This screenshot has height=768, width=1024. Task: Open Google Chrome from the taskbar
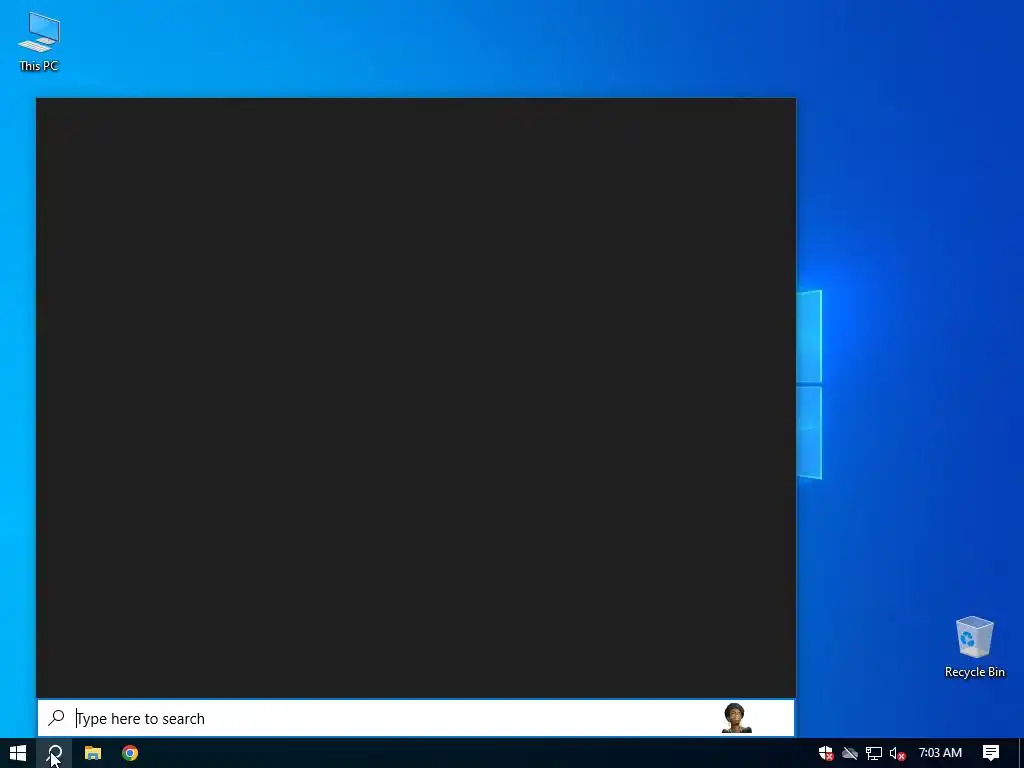[130, 753]
